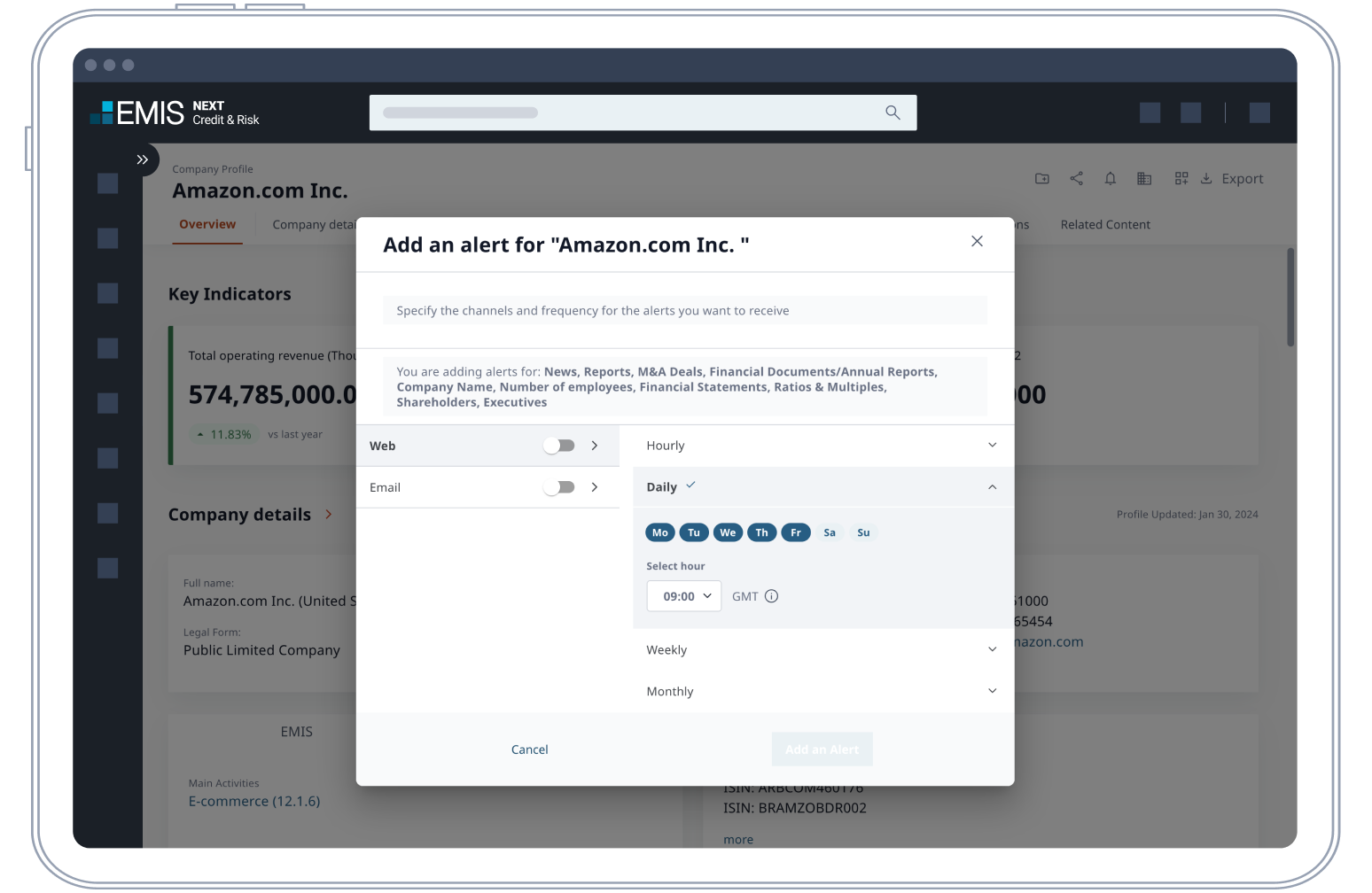
Task: Deselect Monday in the daily schedule
Action: click(x=660, y=532)
